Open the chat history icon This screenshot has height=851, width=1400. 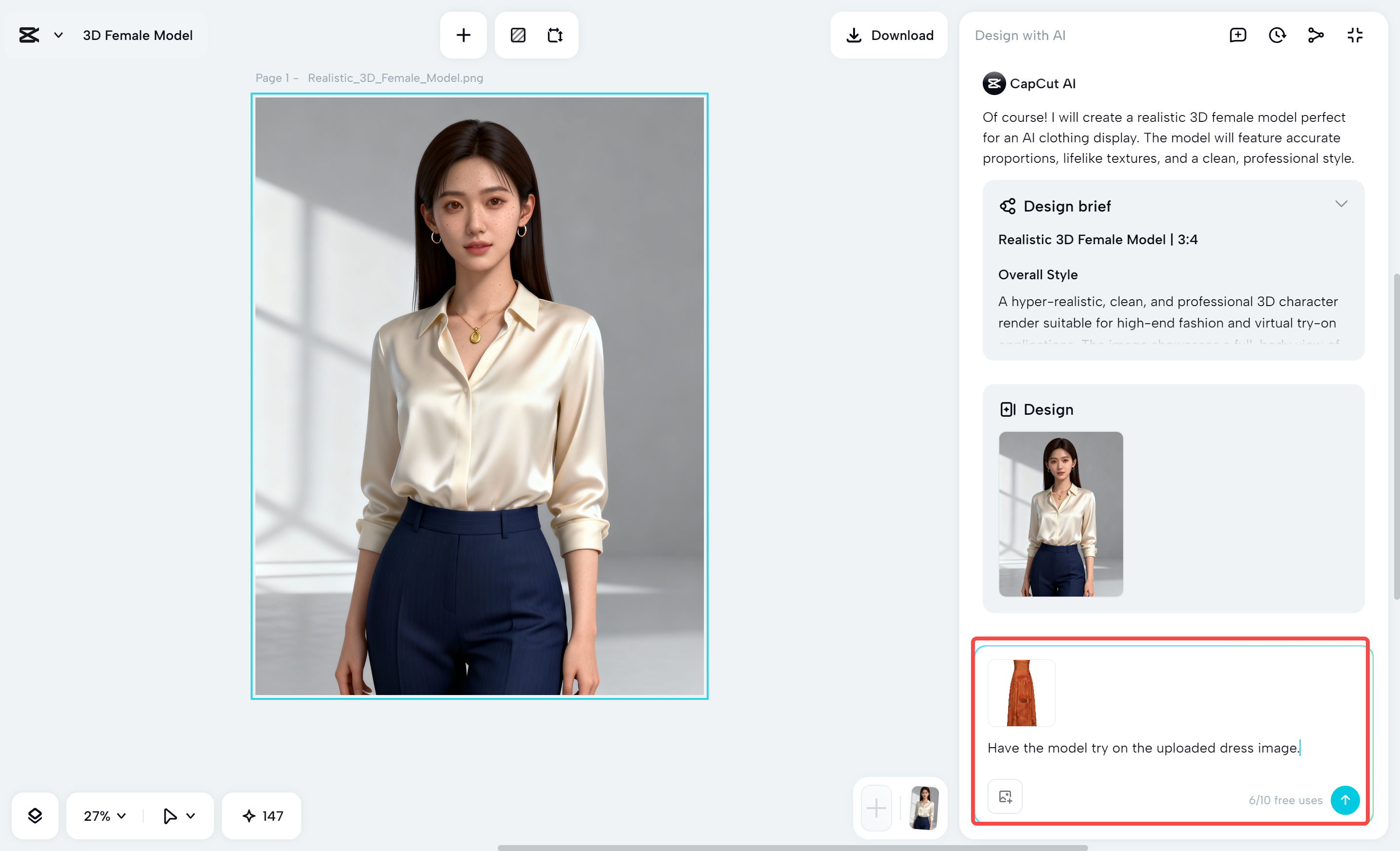tap(1277, 35)
